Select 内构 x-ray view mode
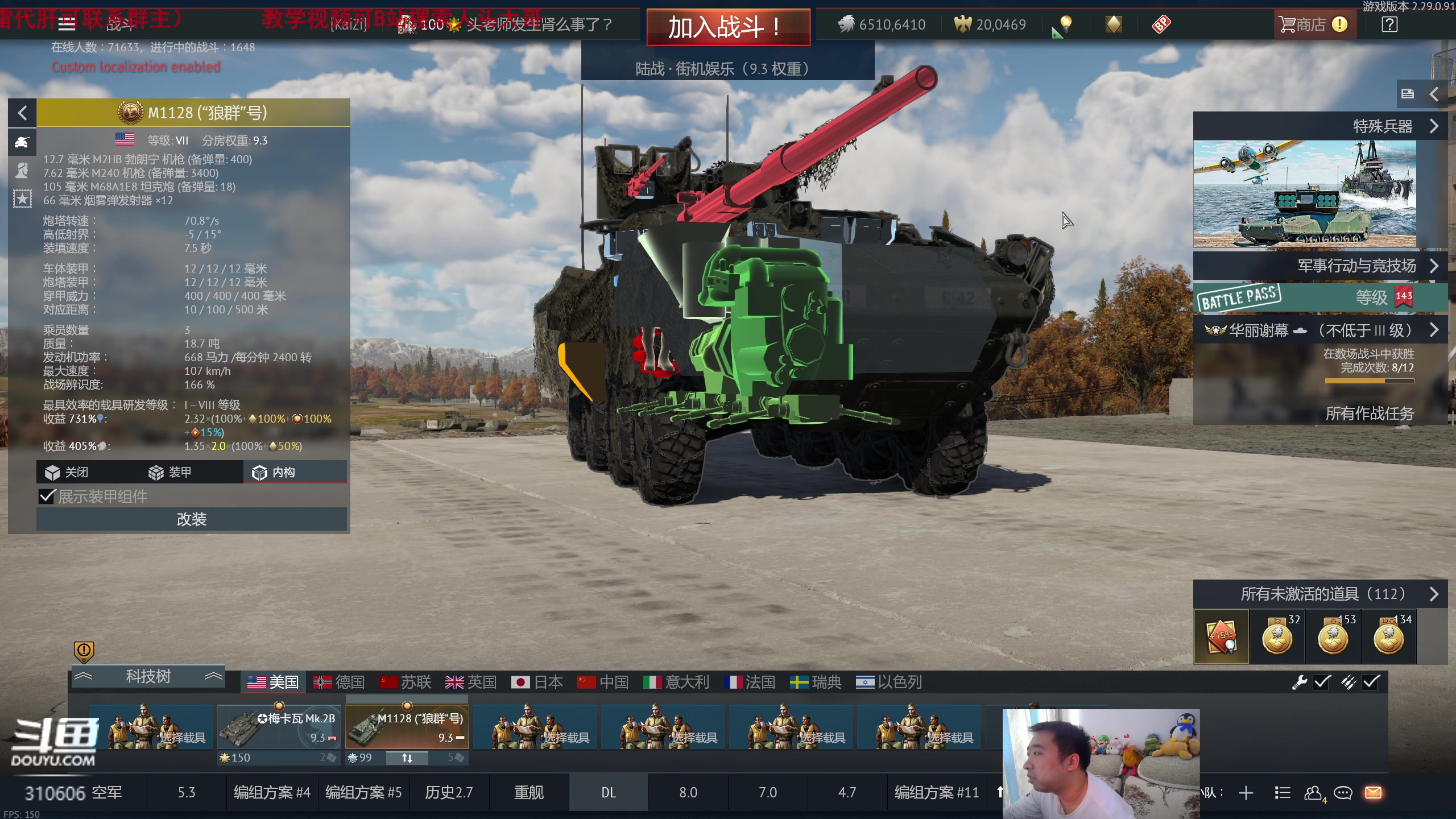The width and height of the screenshot is (1456, 819). (x=295, y=472)
